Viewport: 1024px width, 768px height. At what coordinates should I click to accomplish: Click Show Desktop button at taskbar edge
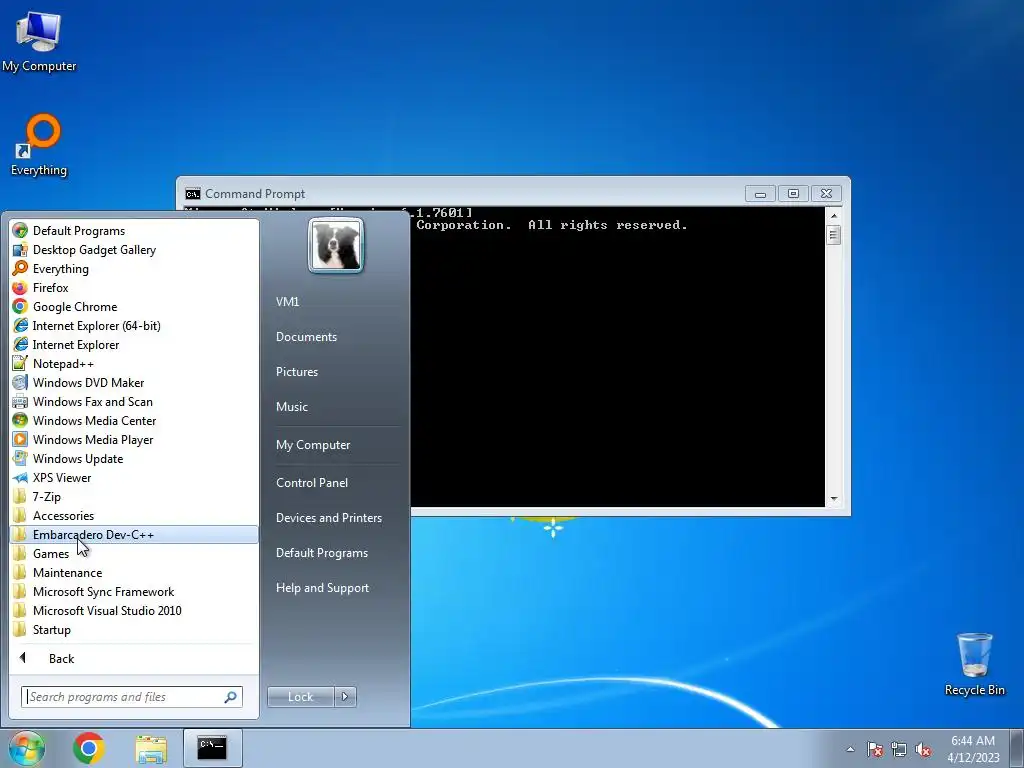pos(1016,748)
